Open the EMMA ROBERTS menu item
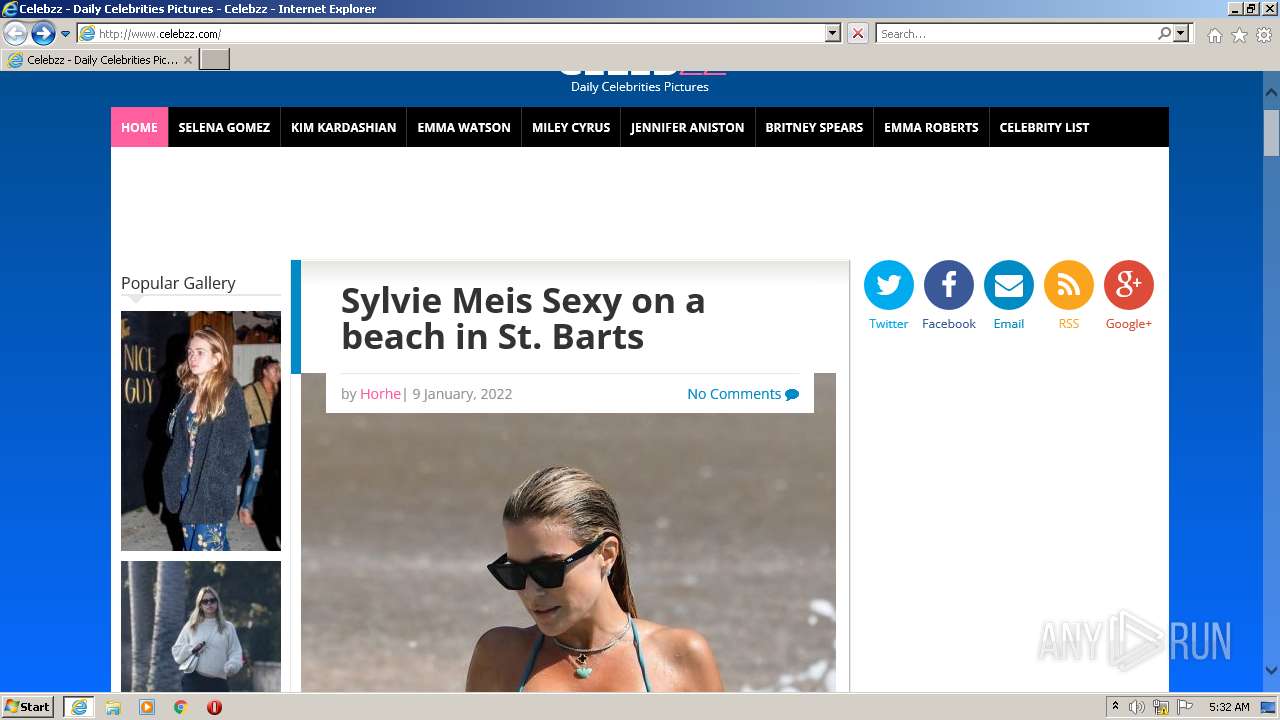This screenshot has width=1280, height=720. [x=931, y=127]
